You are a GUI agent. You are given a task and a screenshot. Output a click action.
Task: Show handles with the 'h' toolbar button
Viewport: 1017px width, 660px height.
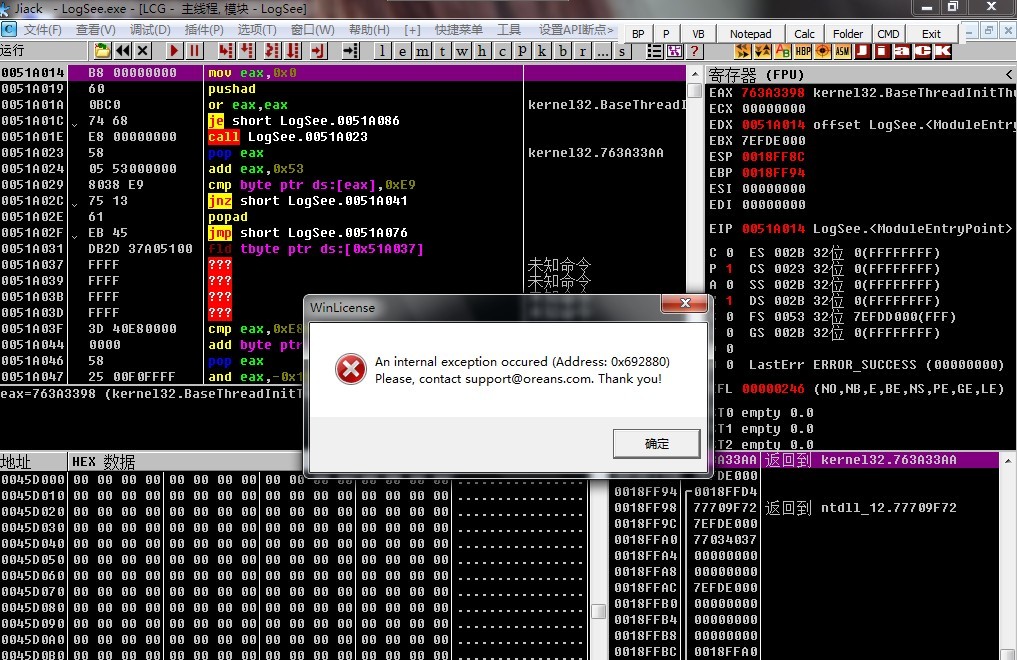[482, 51]
